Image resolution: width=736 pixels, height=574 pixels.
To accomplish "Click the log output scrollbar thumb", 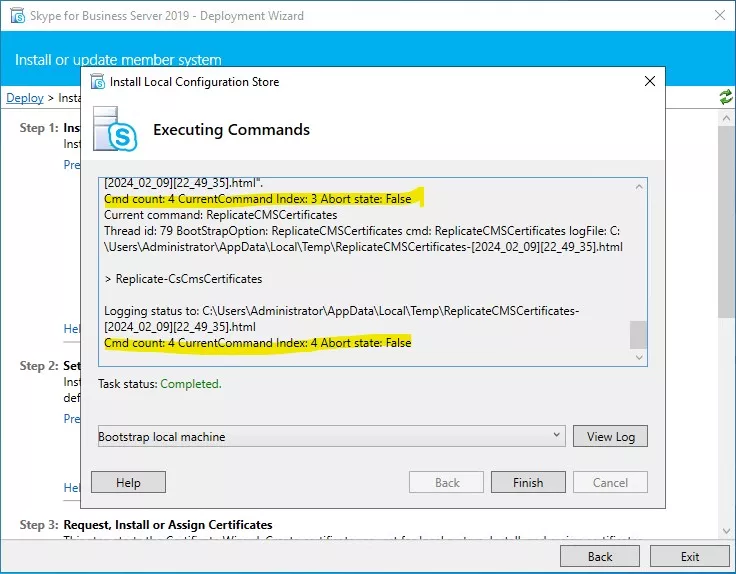I will pos(638,335).
